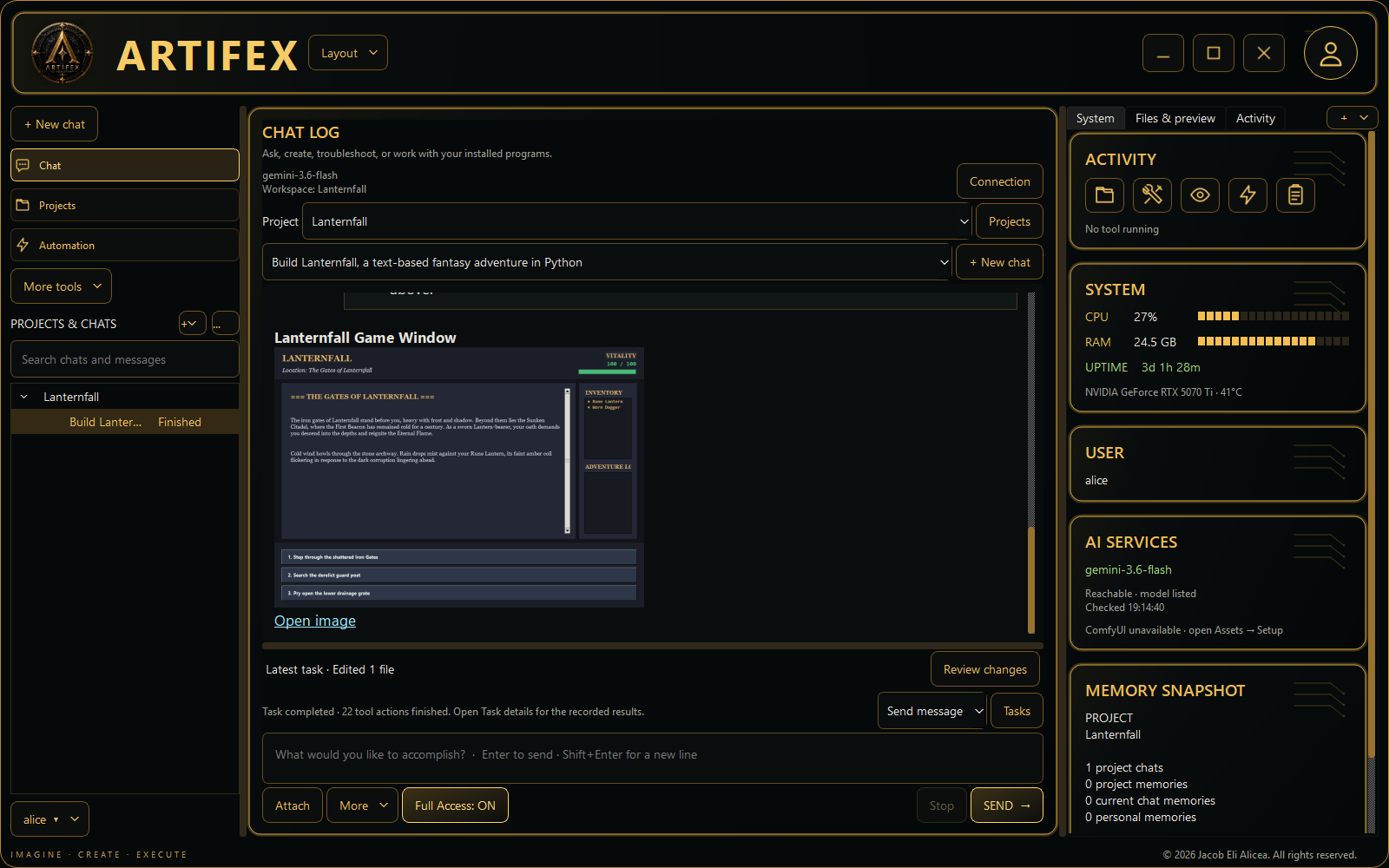This screenshot has height=868, width=1389.
Task: Follow the Open image link
Action: [315, 621]
